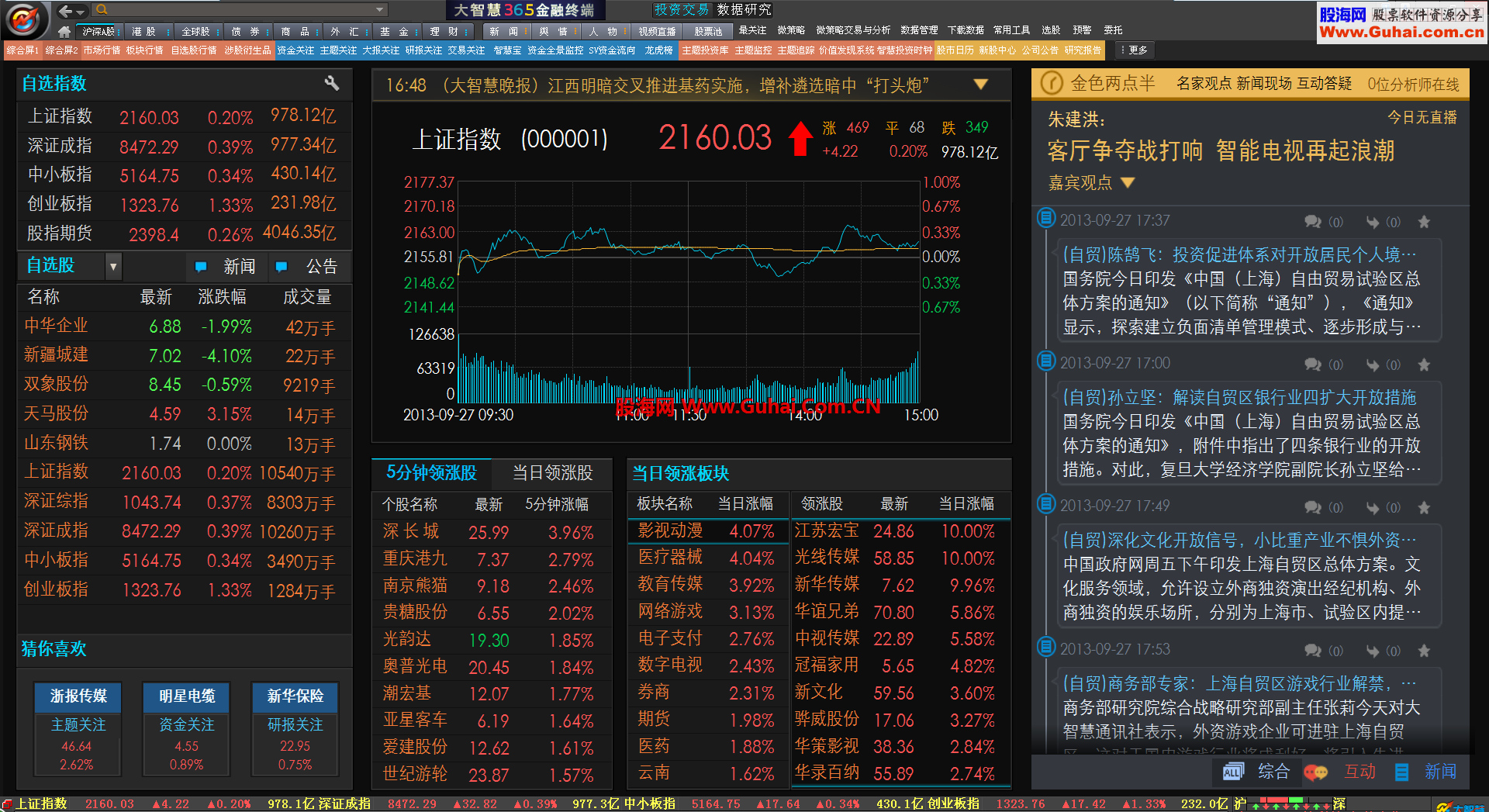Click document icon for the 17:37 post
The image size is (1489, 812).
click(x=1046, y=218)
